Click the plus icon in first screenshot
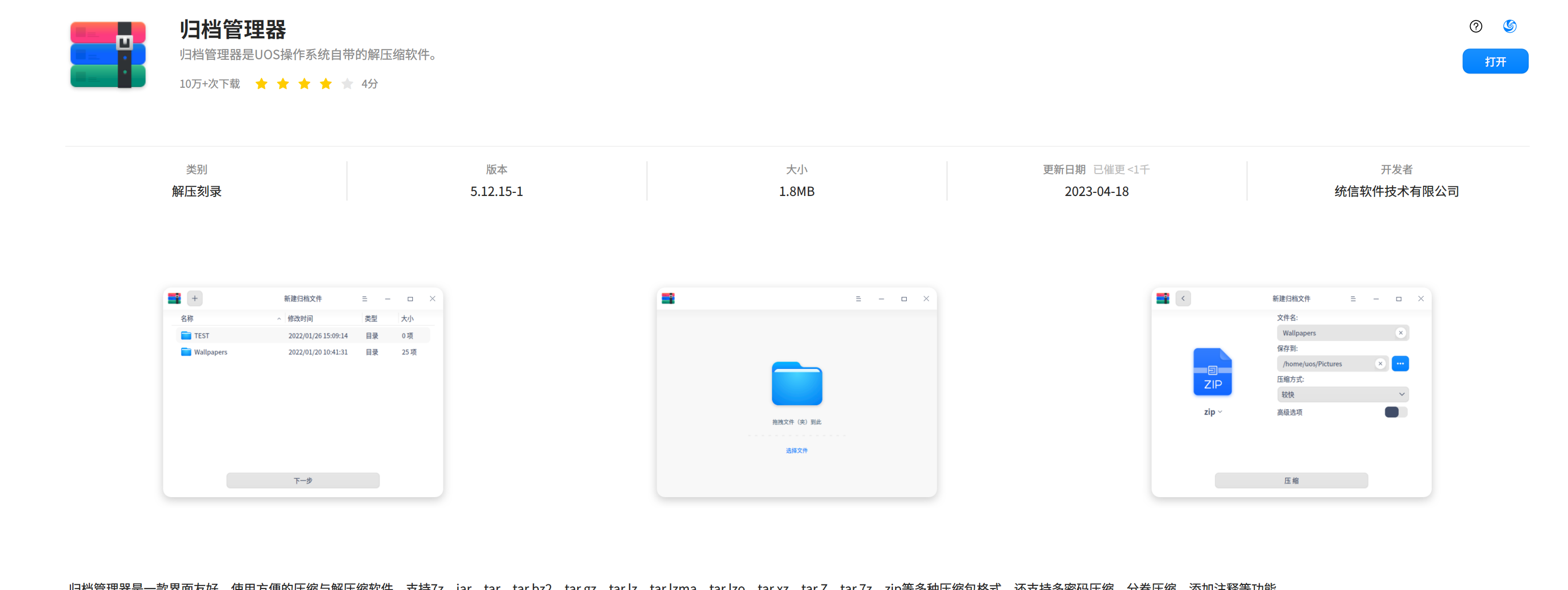Screen dimensions: 1568x590 (x=195, y=299)
